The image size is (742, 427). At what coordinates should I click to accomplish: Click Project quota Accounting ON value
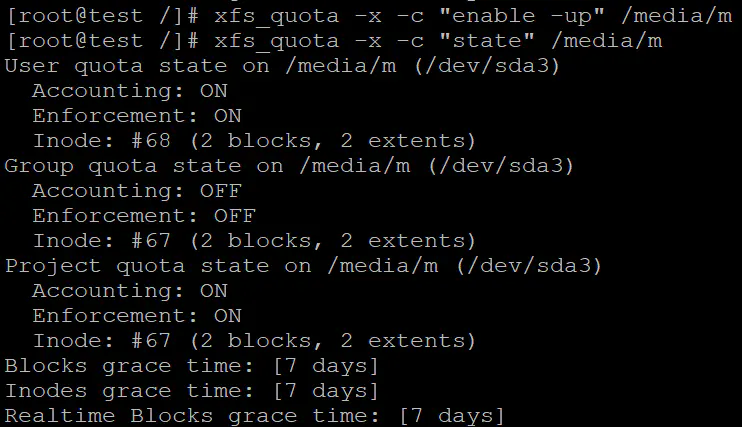213,291
